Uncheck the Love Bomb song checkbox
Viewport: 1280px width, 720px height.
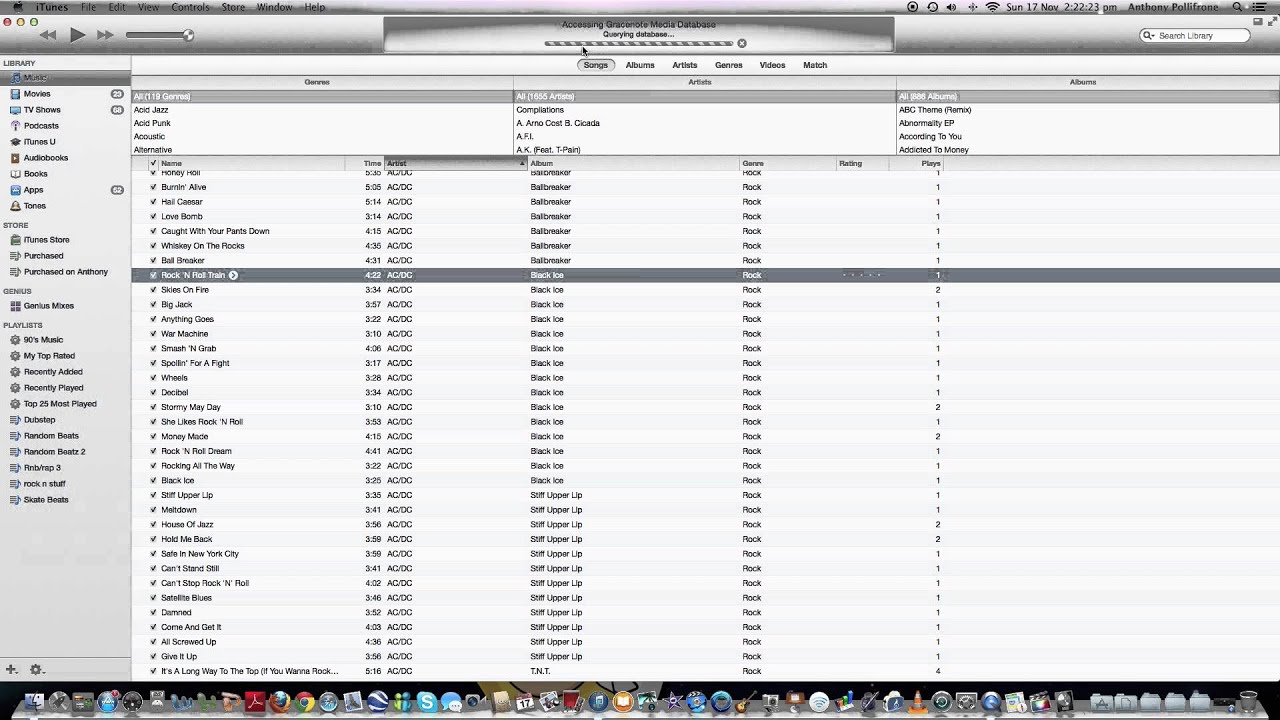pyautogui.click(x=153, y=216)
